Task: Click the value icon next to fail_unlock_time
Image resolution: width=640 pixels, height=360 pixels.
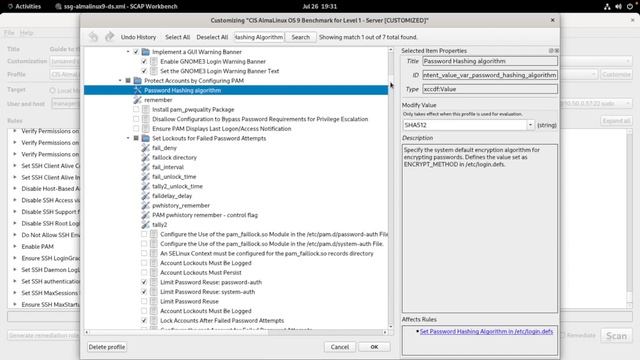Action: click(145, 177)
